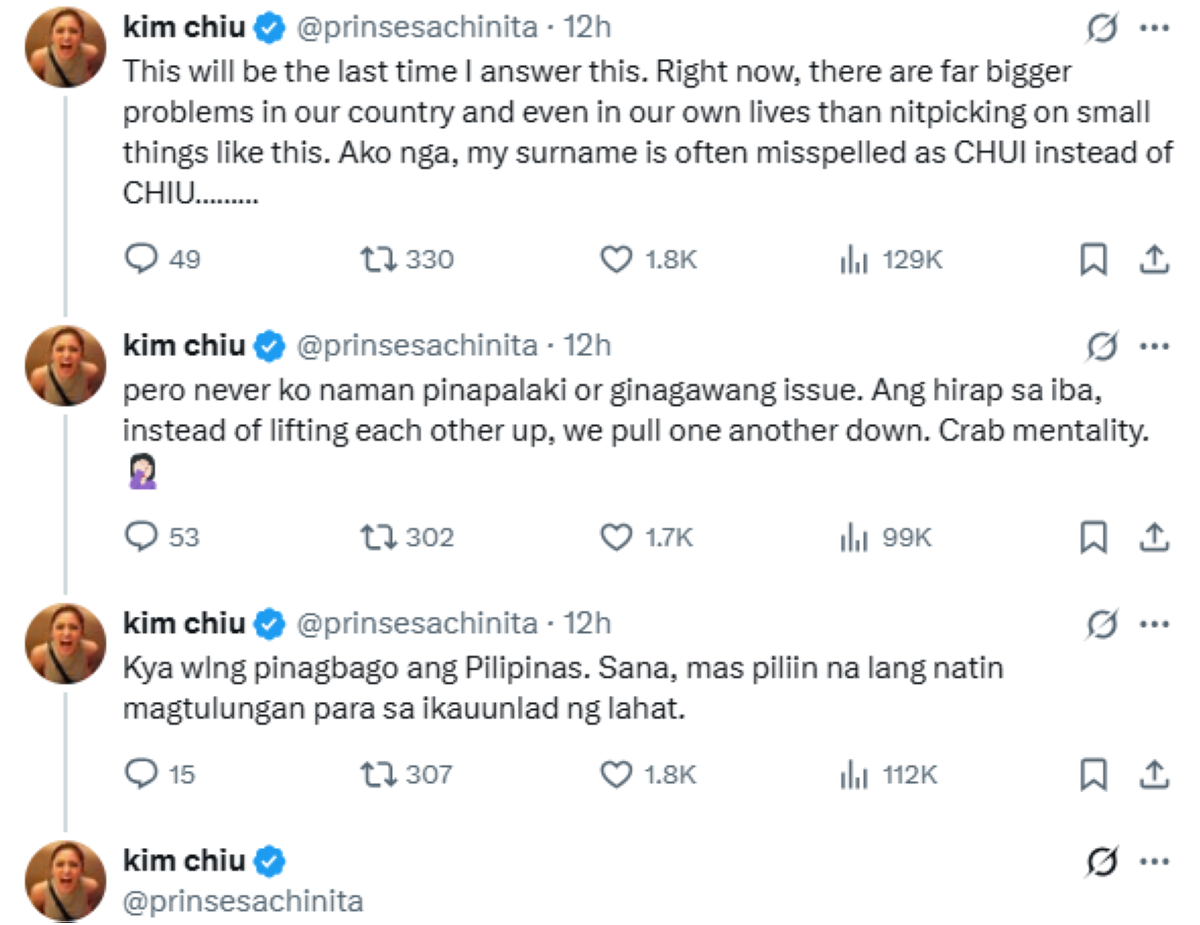This screenshot has width=1200, height=925.
Task: Open the @prinsesachinita handle in first tweet
Action: (418, 29)
